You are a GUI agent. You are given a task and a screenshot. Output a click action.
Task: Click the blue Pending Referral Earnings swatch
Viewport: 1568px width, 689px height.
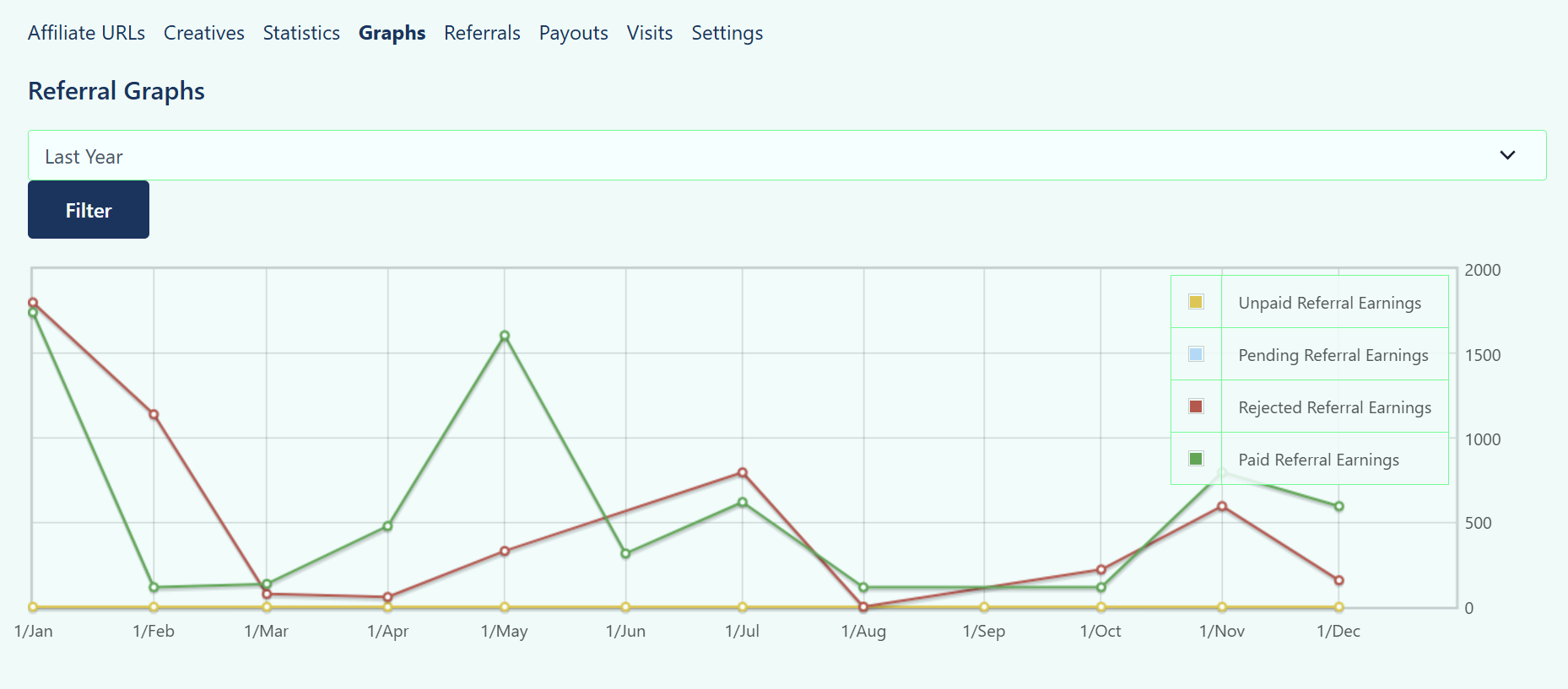click(x=1196, y=354)
